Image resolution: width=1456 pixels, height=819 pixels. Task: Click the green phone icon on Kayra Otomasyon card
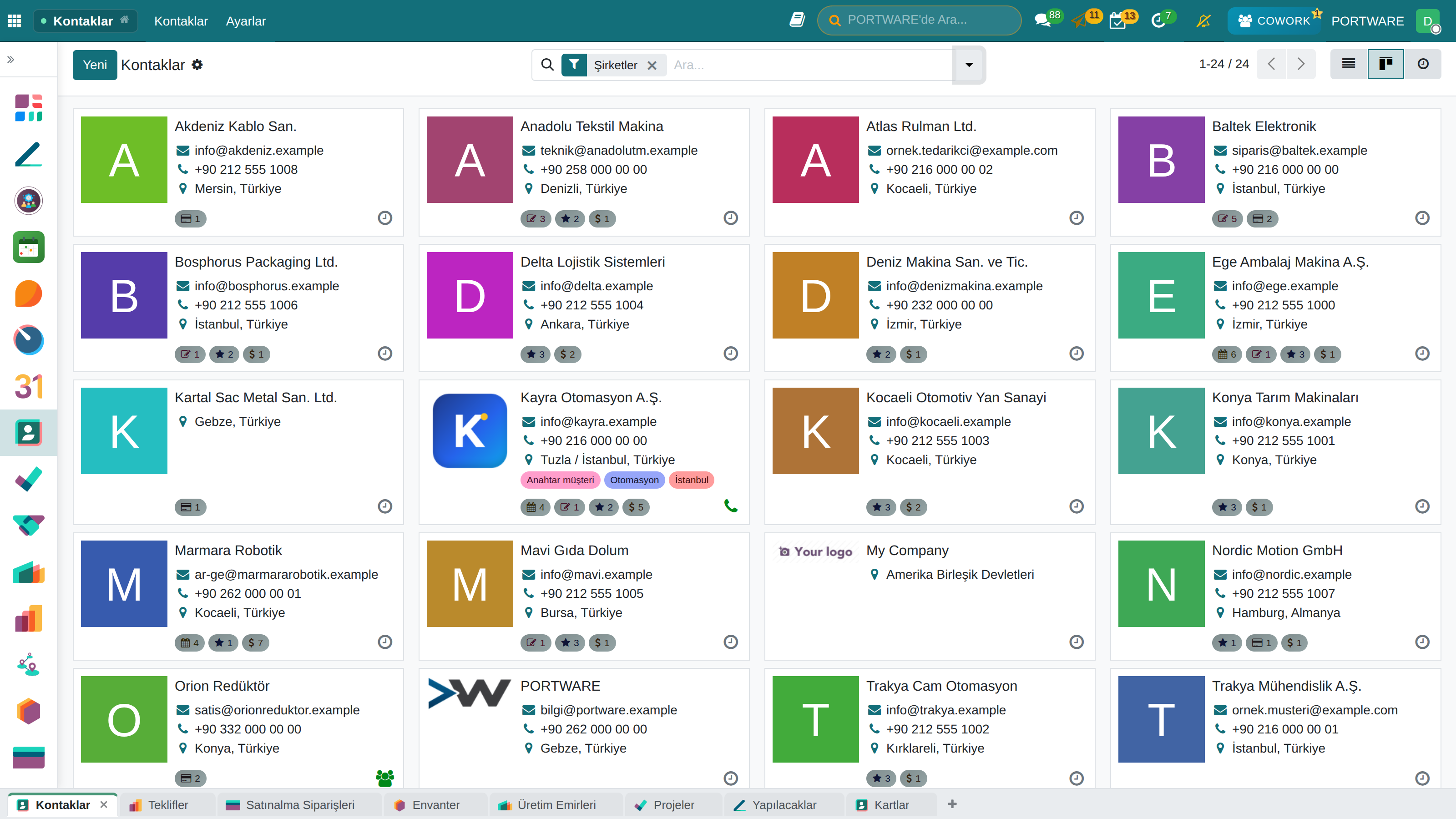731,506
